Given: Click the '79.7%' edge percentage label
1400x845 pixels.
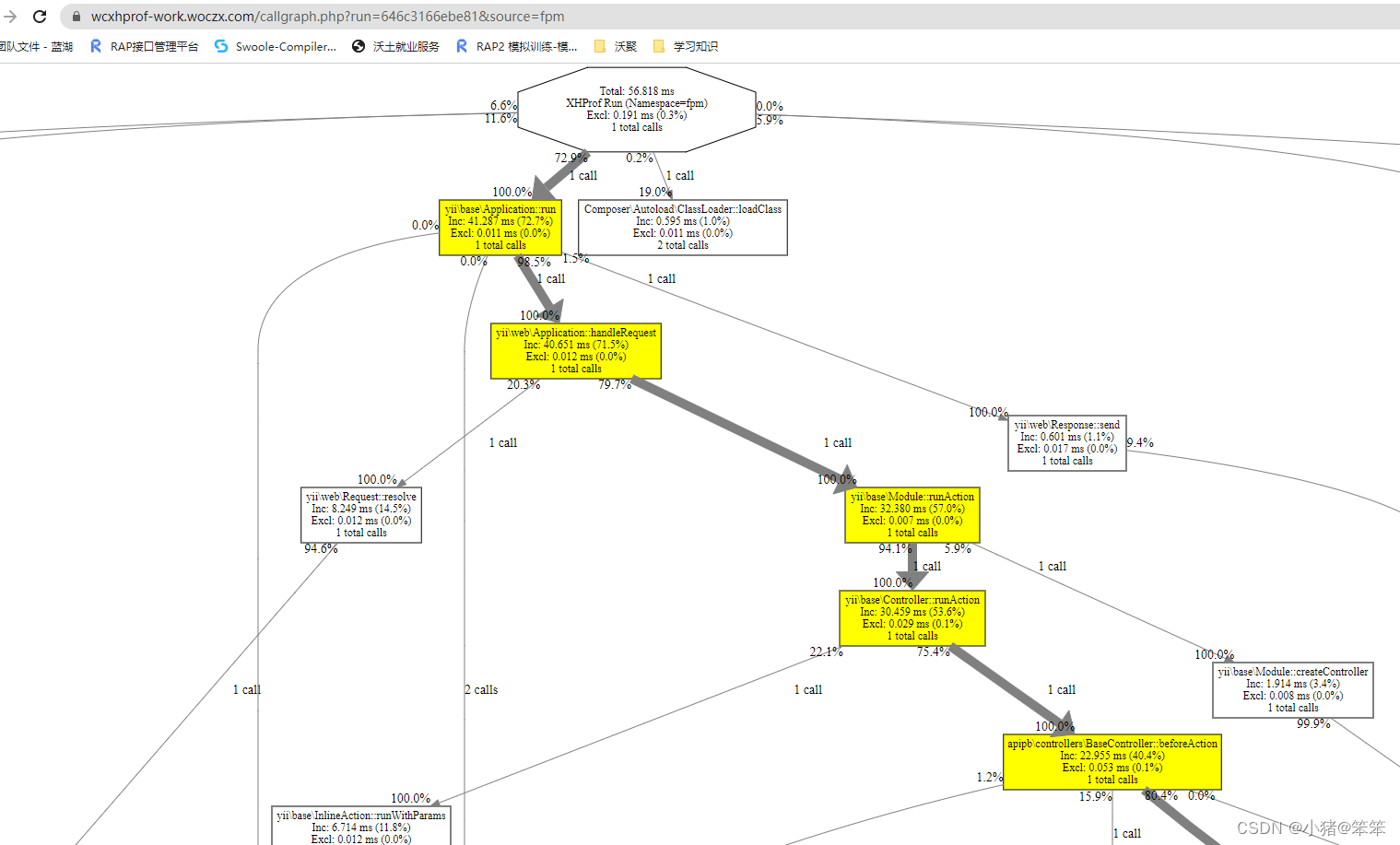Looking at the screenshot, I should pos(615,384).
